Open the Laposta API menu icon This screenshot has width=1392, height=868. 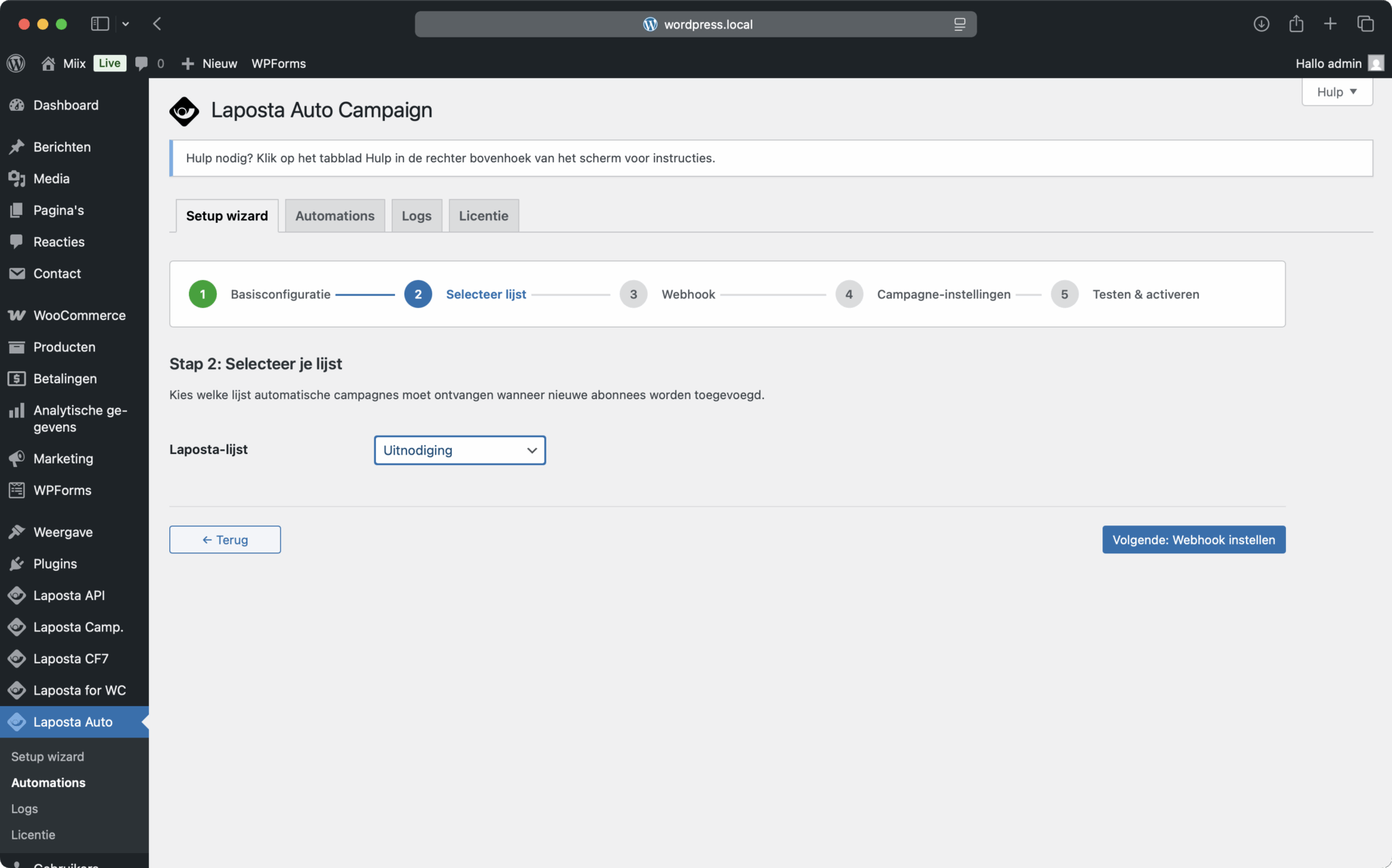(x=17, y=595)
